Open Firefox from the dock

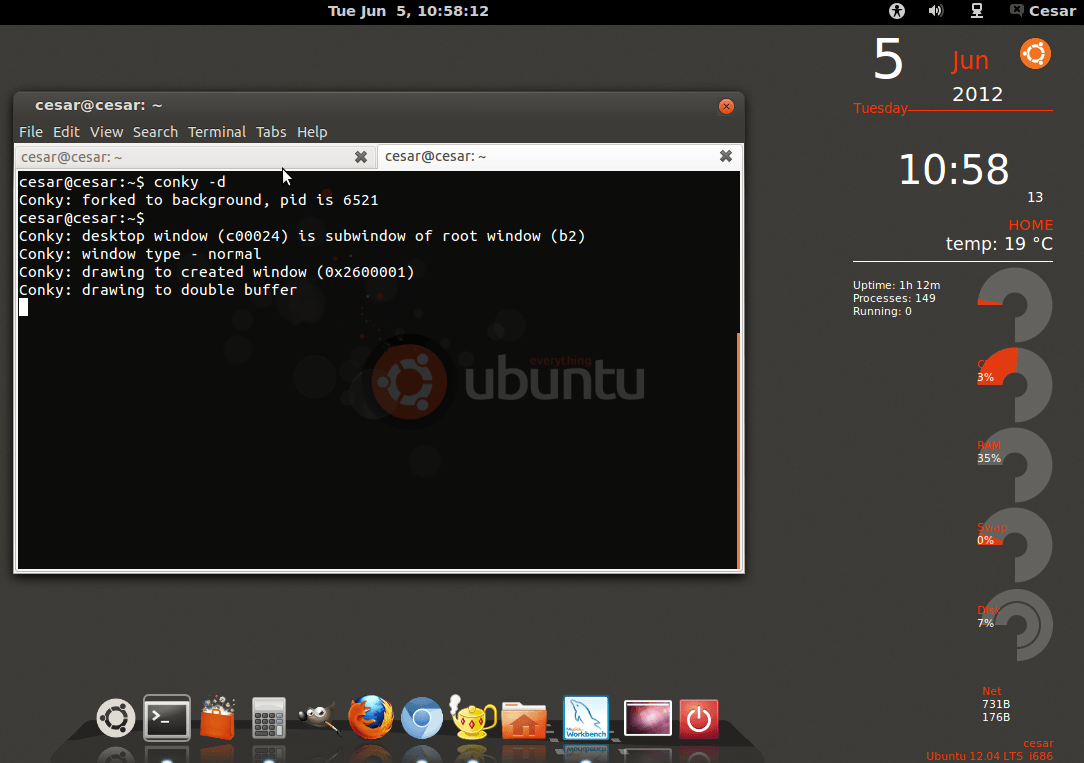[x=371, y=718]
